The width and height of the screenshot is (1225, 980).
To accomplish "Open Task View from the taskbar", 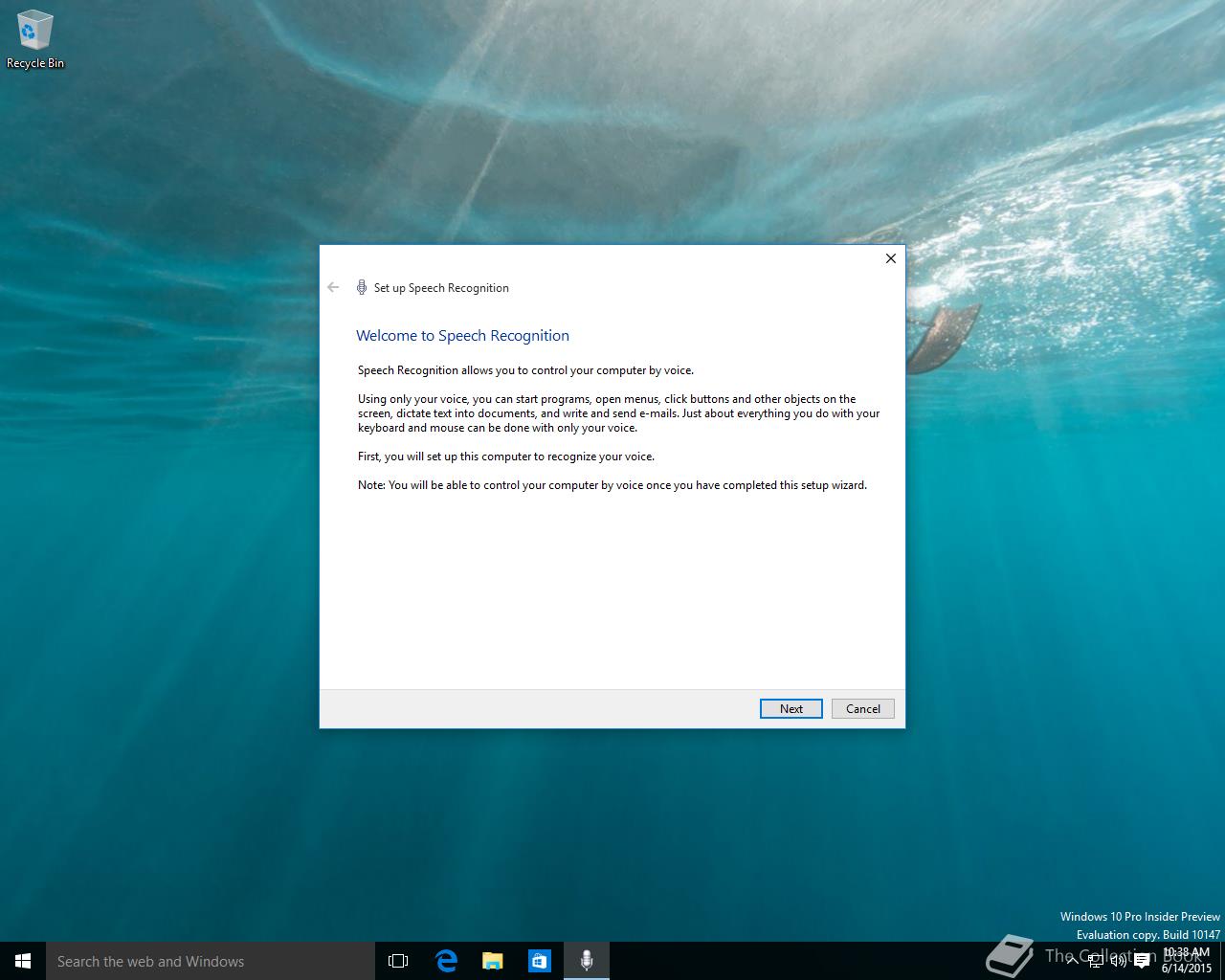I will pyautogui.click(x=398, y=961).
